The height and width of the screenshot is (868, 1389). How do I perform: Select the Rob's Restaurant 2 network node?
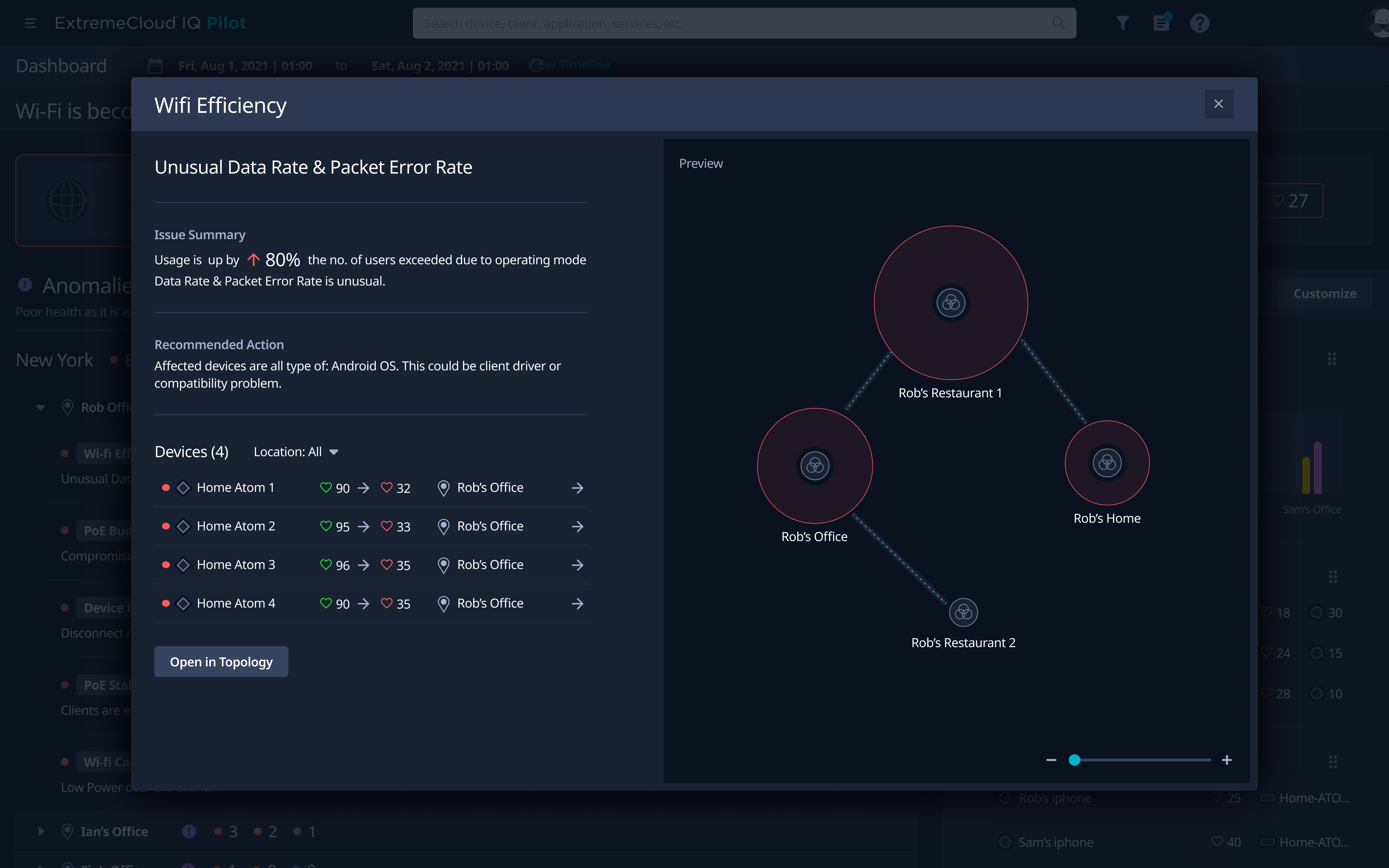click(x=963, y=612)
